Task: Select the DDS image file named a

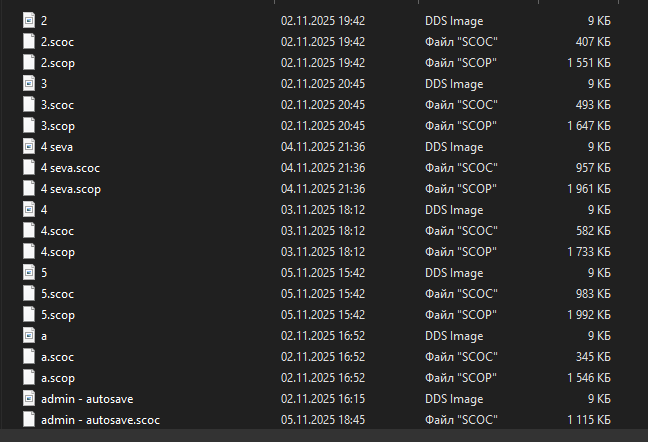Action: (45, 335)
